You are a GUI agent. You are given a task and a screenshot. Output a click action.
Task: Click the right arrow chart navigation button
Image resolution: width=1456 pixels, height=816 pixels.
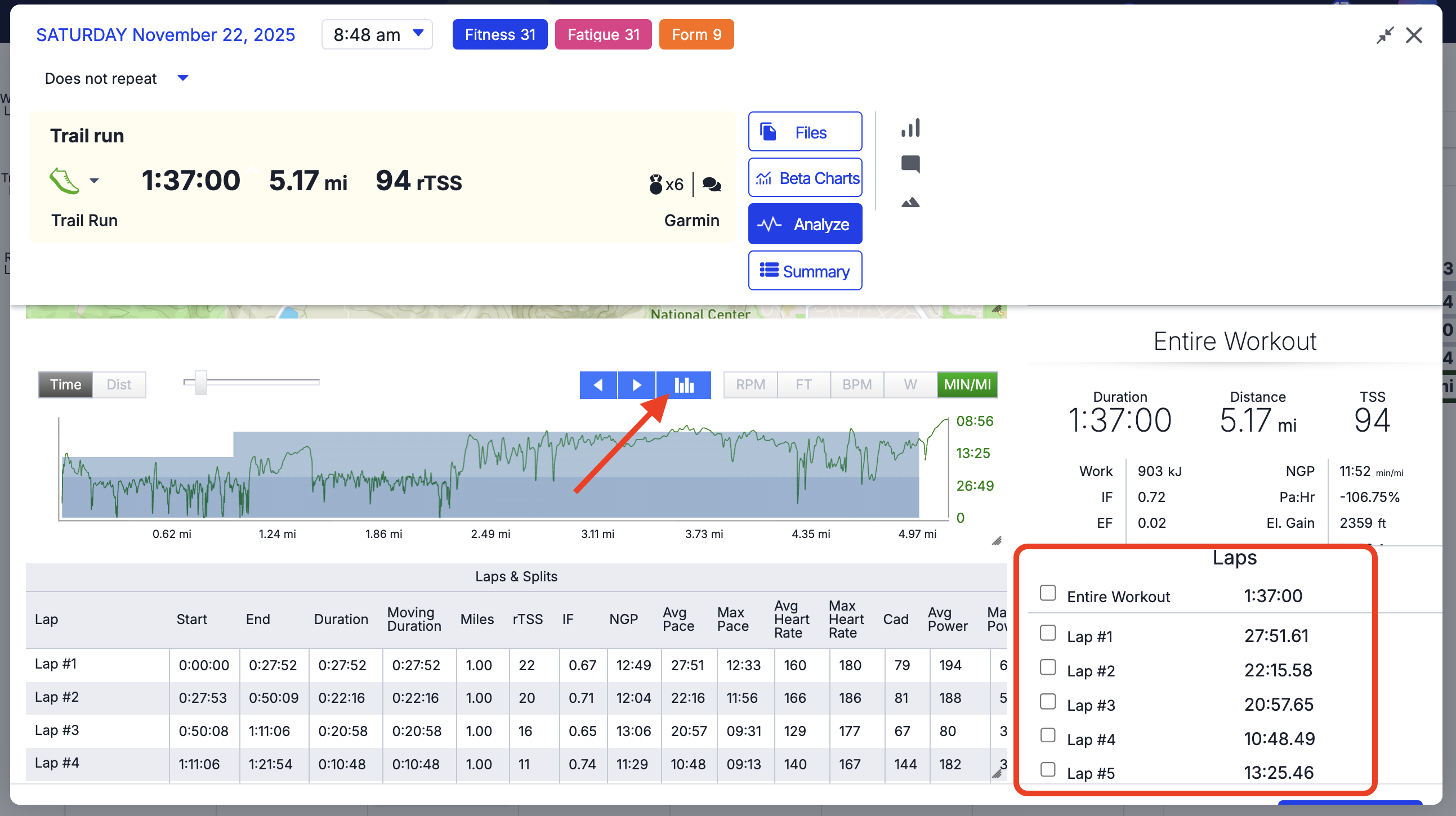click(x=636, y=385)
